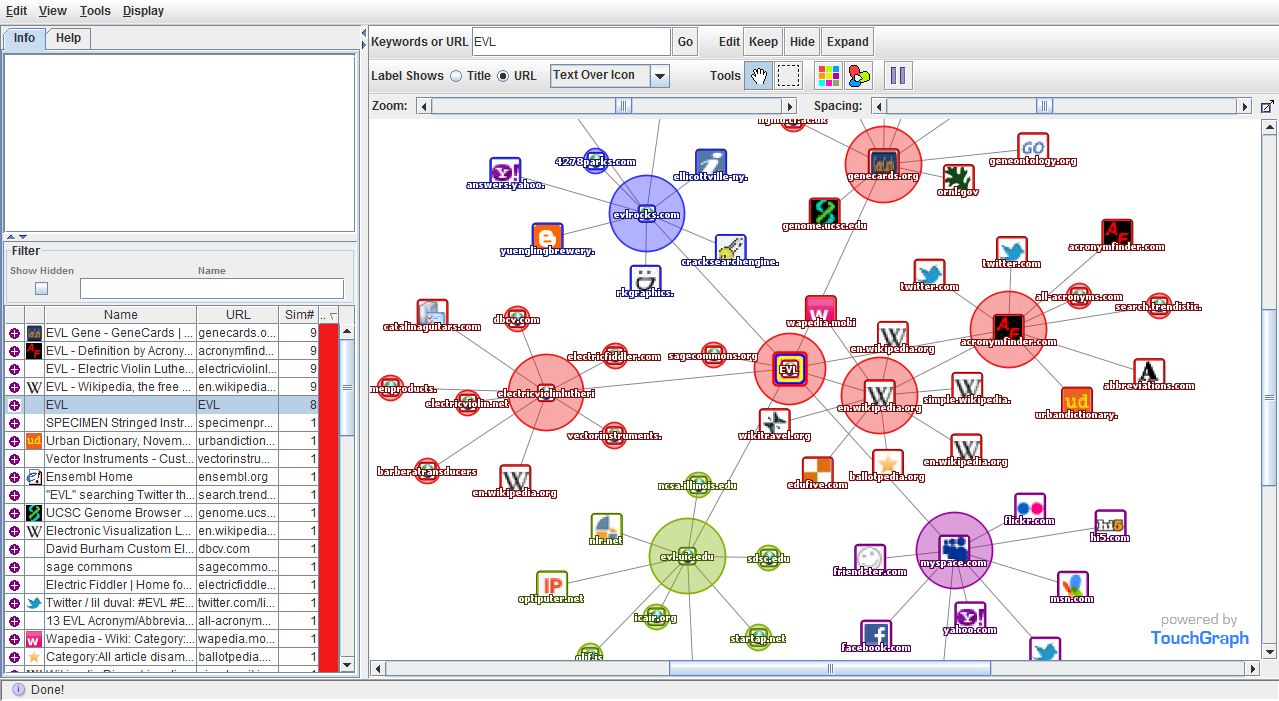Open the Text Over Icon dropdown
Screen dimensions: 1279x701
click(660, 76)
